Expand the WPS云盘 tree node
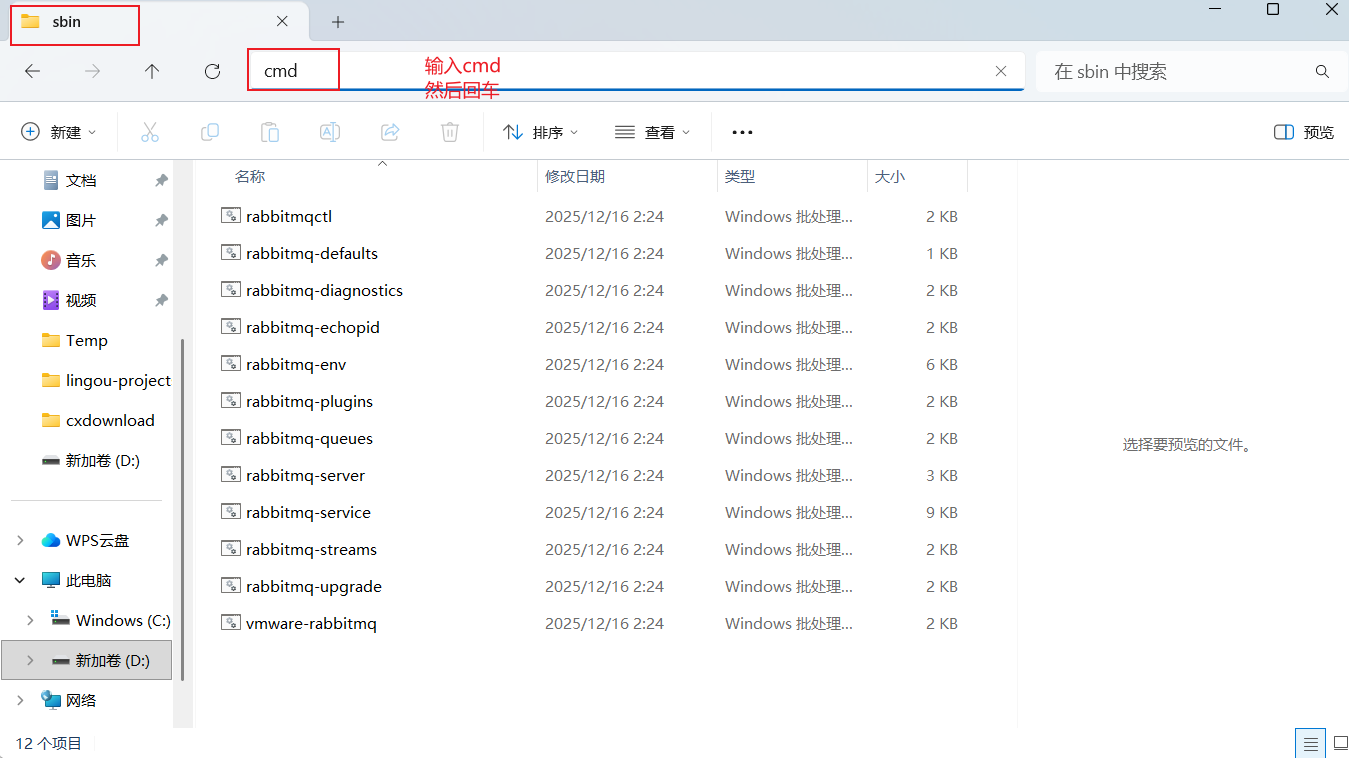Screen dimensions: 1349x758 [x=21, y=540]
